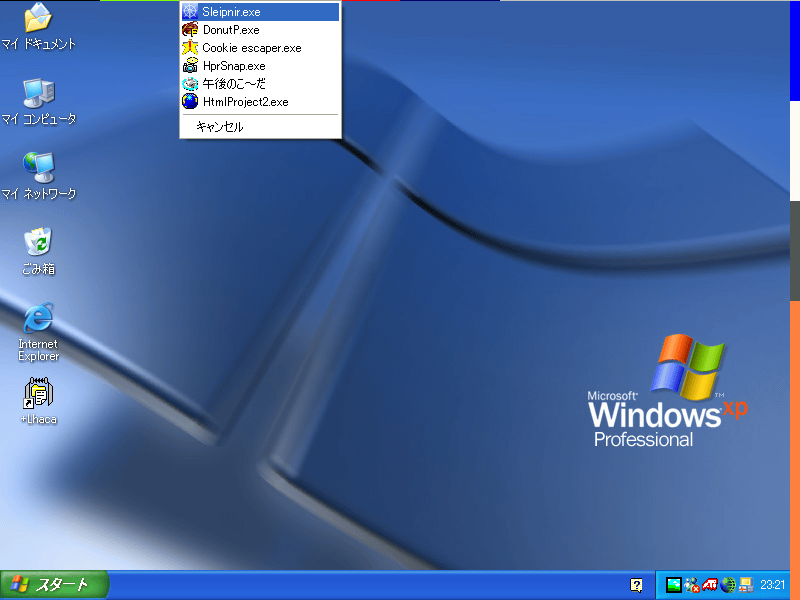Pick the 午後のこ〜だ menu entry
This screenshot has width=800, height=600.
click(x=260, y=84)
